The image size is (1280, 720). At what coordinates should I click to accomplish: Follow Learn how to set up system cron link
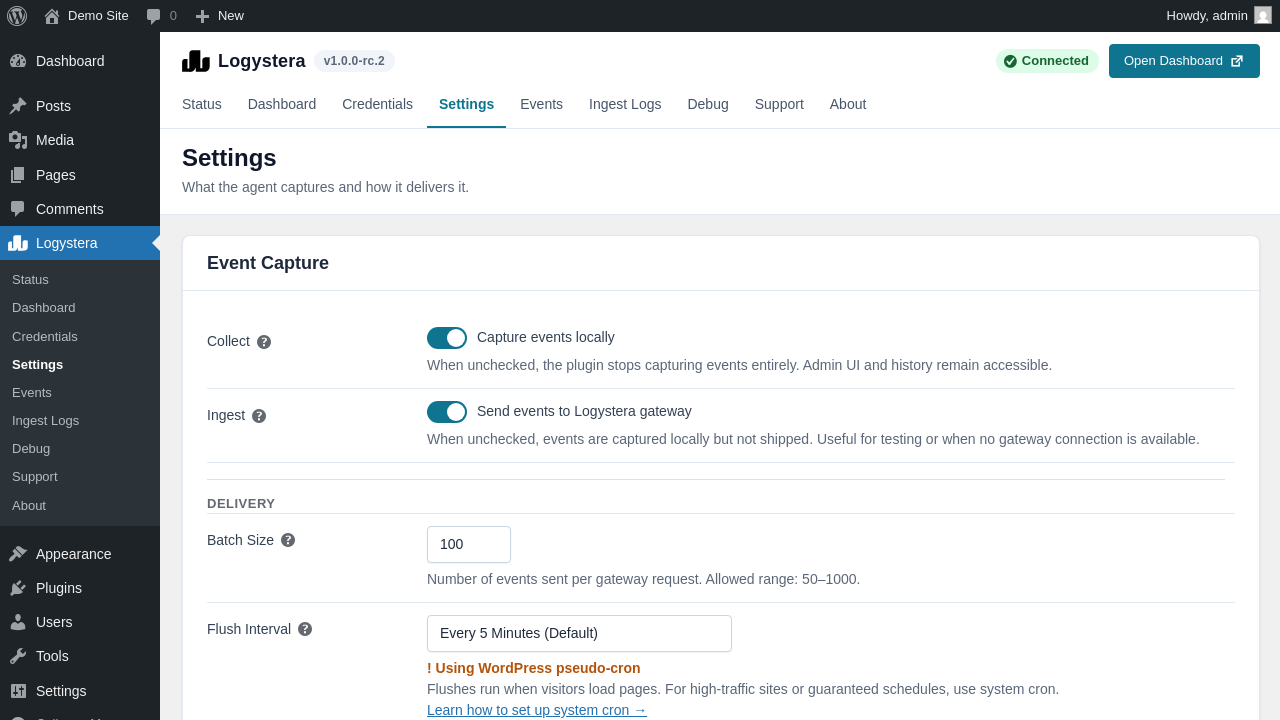click(537, 710)
